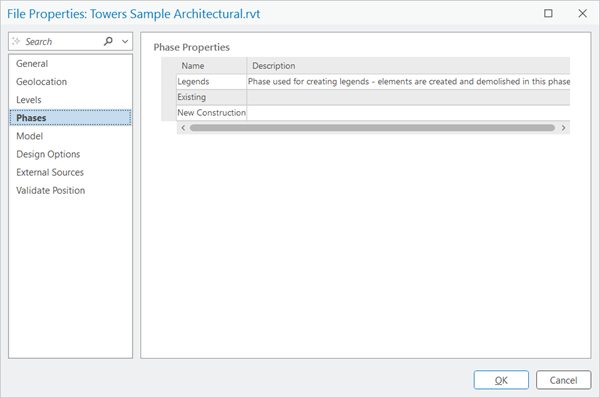600x398 pixels.
Task: Select the Phases tab
Action: (x=70, y=118)
